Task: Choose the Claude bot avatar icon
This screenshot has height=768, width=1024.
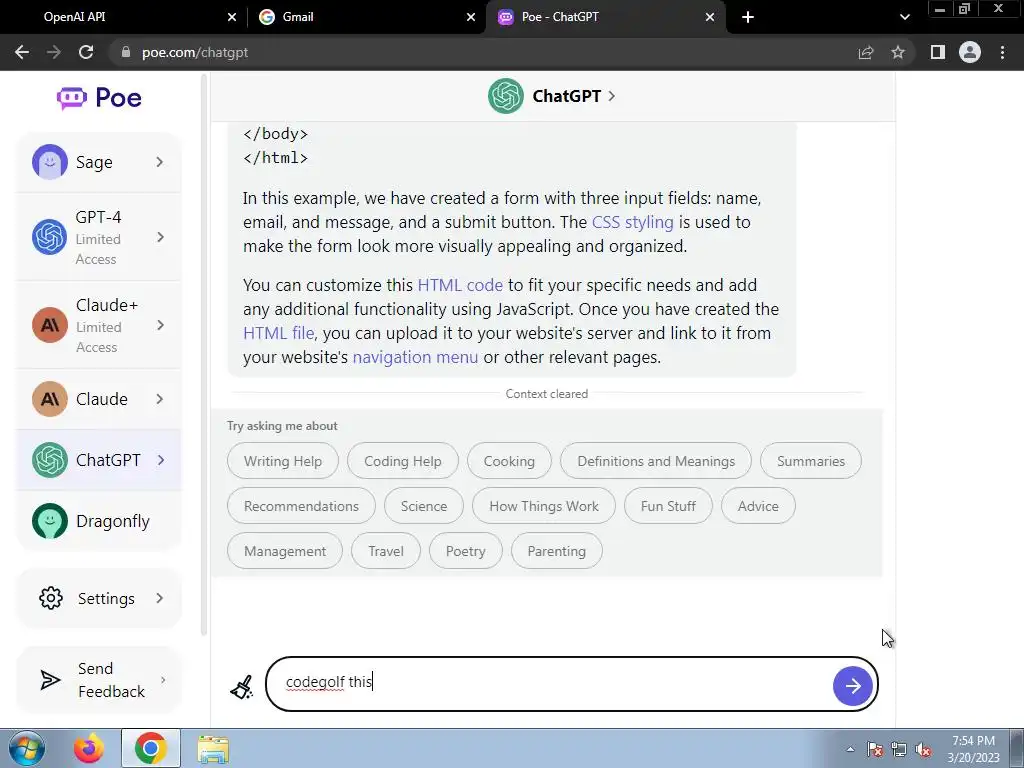Action: point(50,399)
